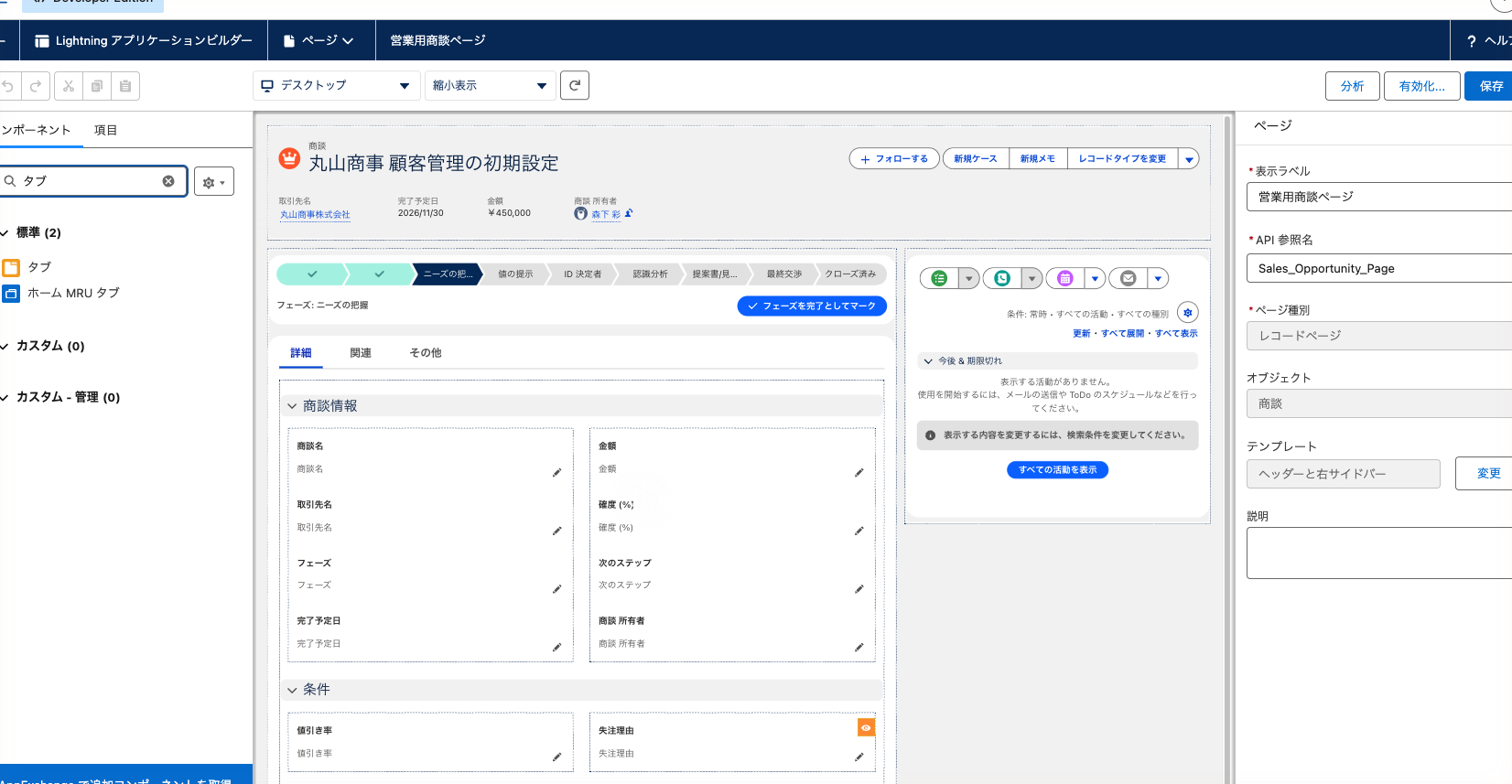Open the gear filter menu beside component search
This screenshot has width=1512, height=784.
coord(214,181)
